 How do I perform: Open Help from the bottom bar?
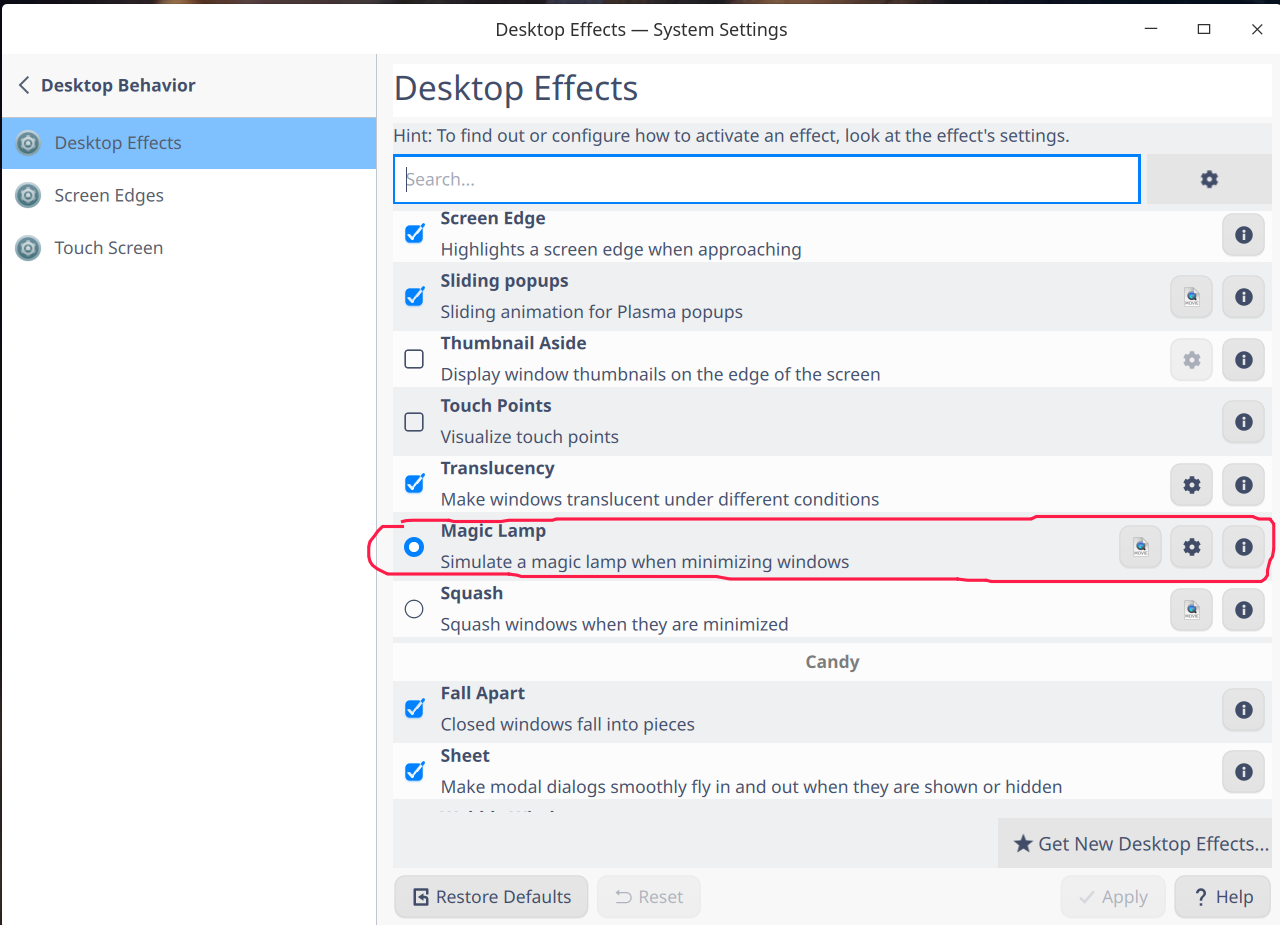point(1222,897)
